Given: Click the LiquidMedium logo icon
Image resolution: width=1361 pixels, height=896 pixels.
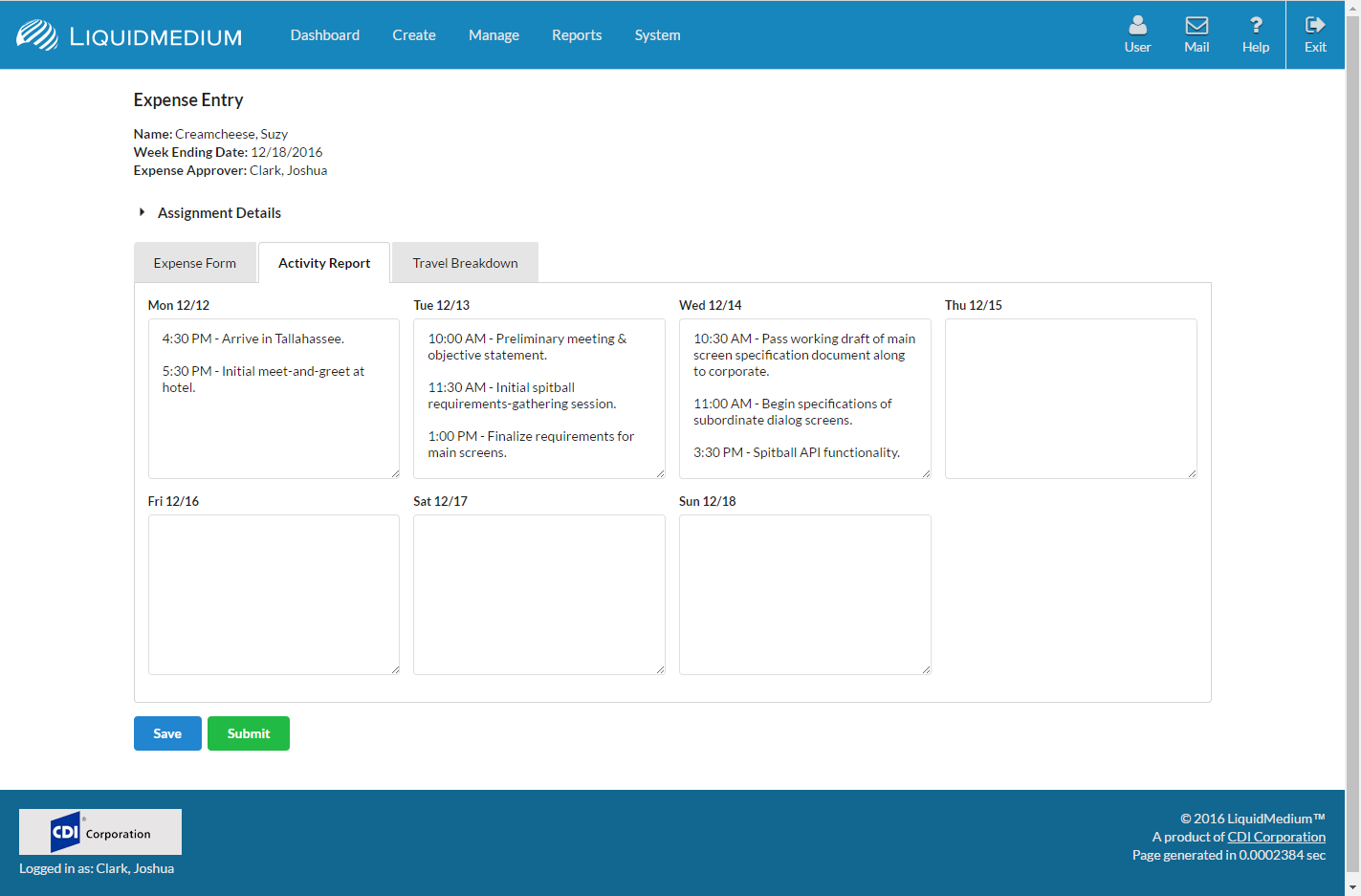Looking at the screenshot, I should tap(37, 35).
